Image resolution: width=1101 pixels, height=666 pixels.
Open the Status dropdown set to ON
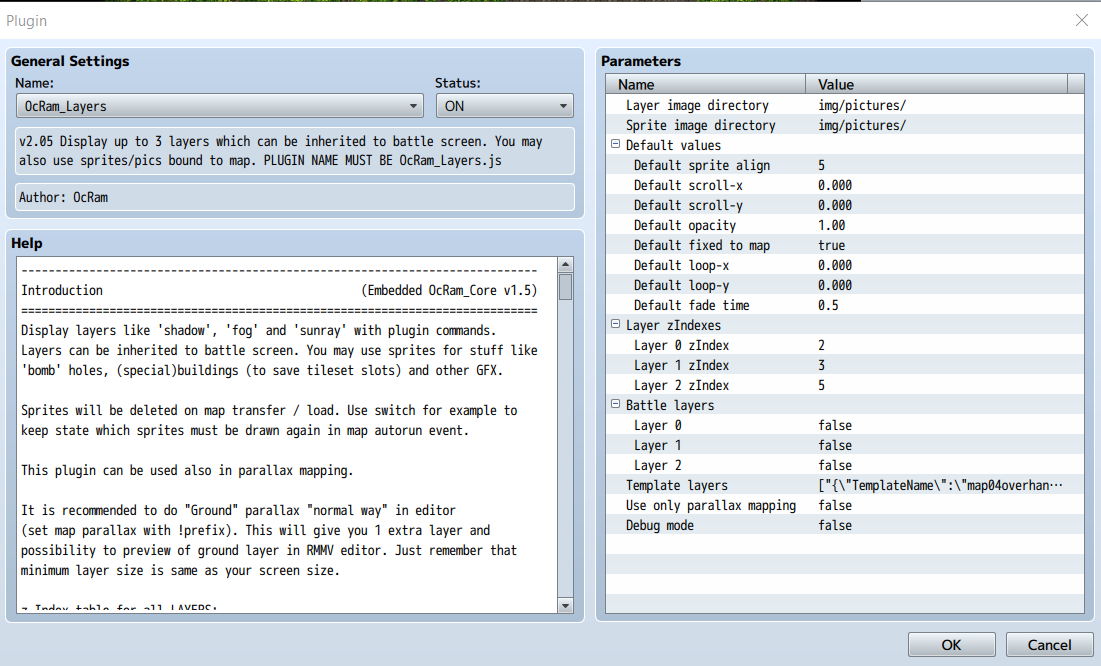[504, 106]
